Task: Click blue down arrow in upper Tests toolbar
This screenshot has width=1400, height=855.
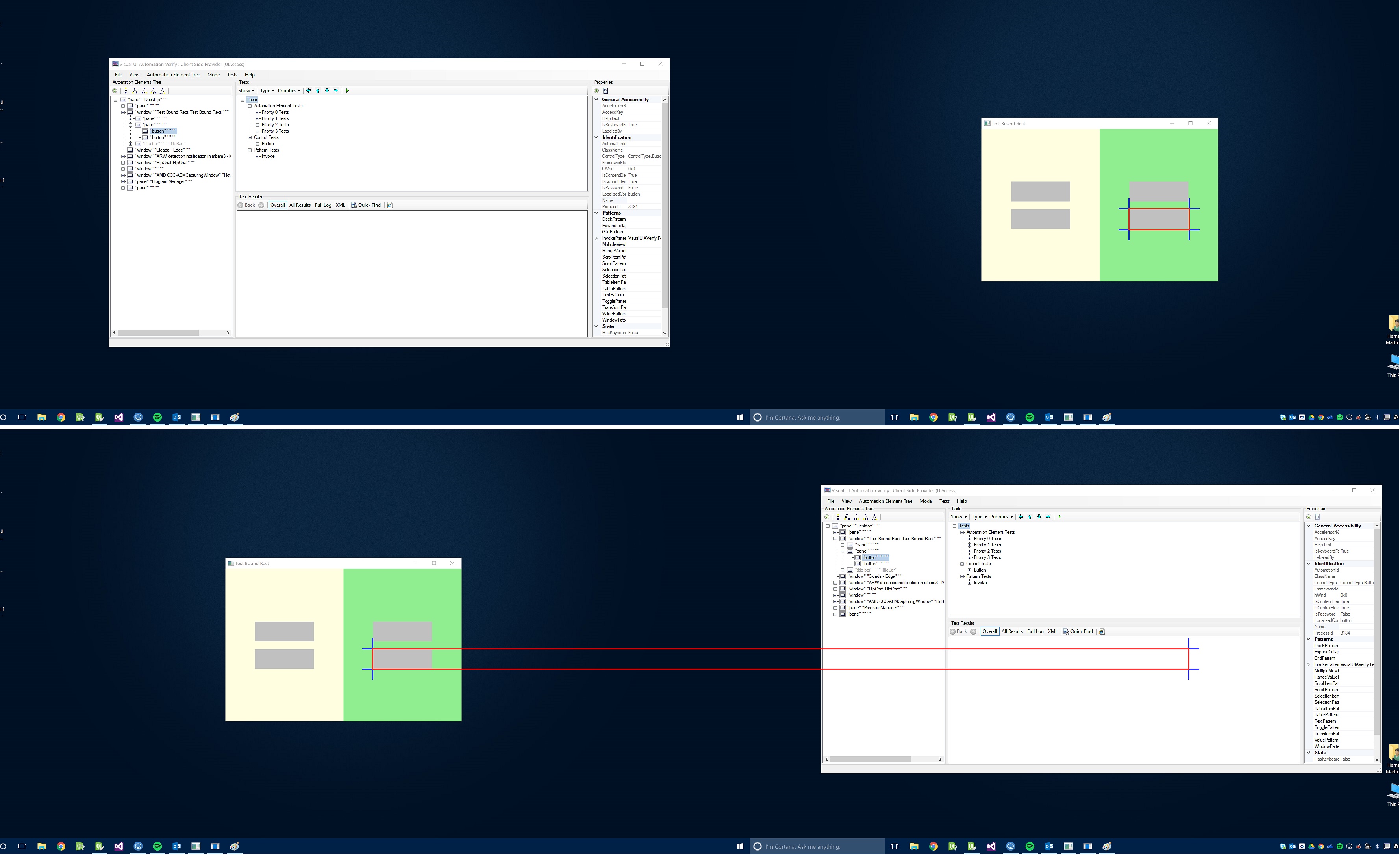Action: tap(327, 90)
